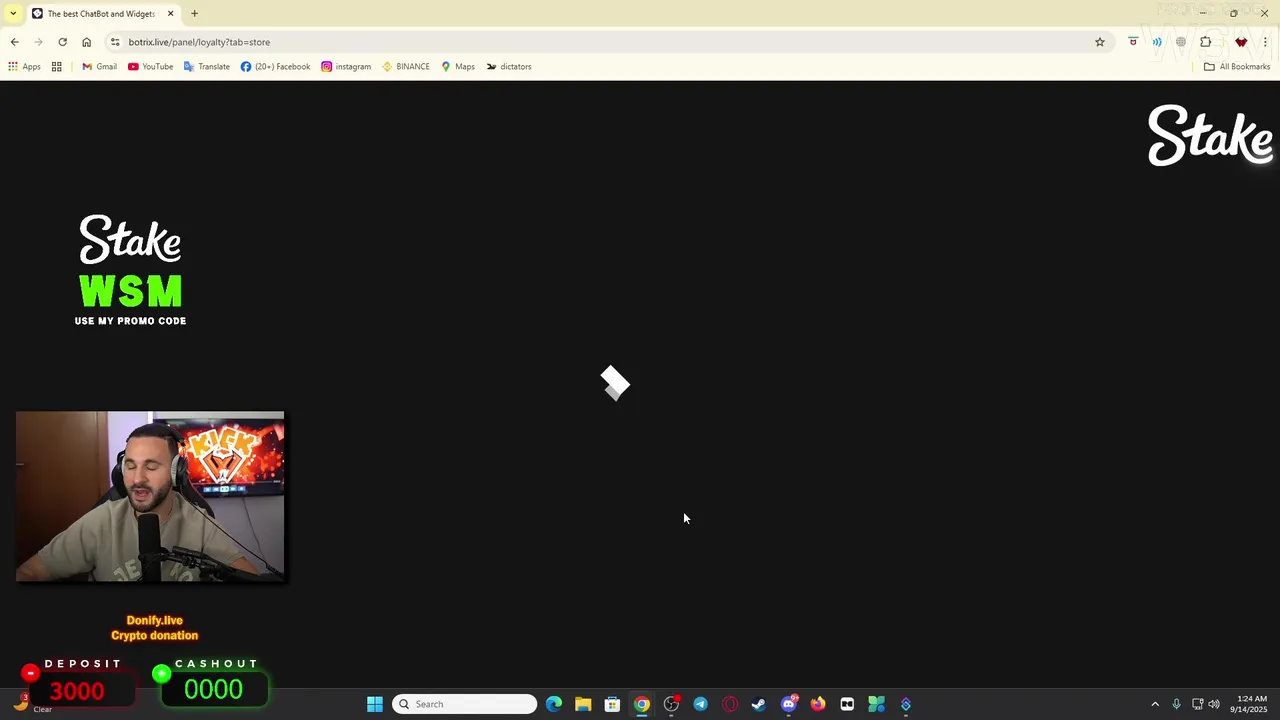Open Discord from the taskbar
The height and width of the screenshot is (720, 1280).
(x=789, y=704)
